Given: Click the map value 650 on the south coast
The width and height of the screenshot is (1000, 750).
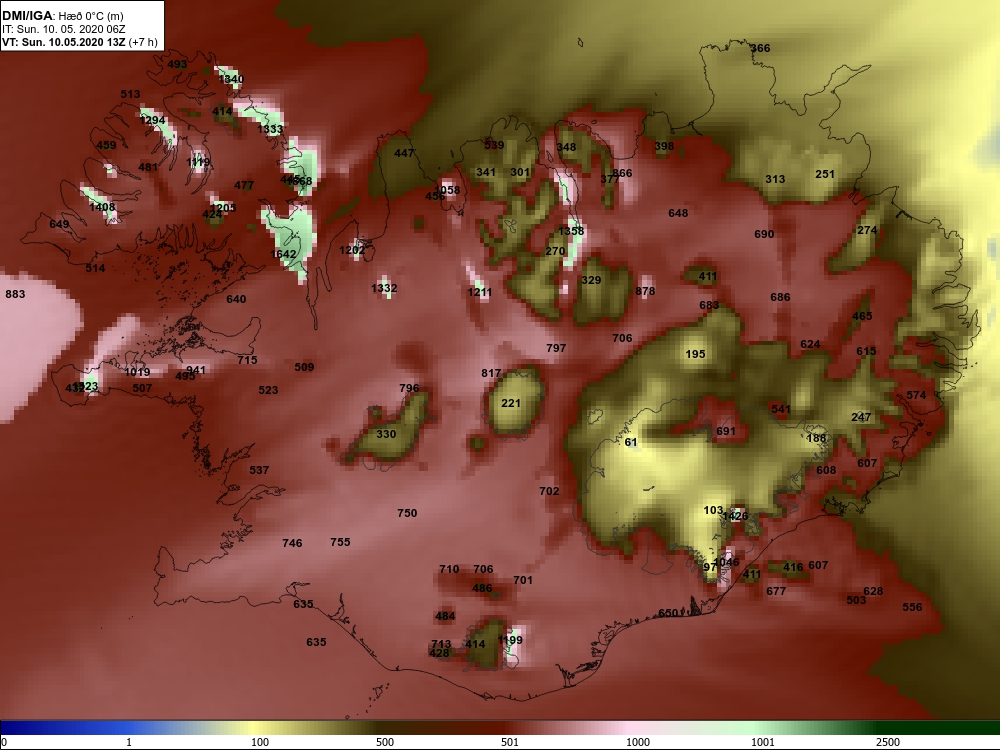Looking at the screenshot, I should (668, 613).
